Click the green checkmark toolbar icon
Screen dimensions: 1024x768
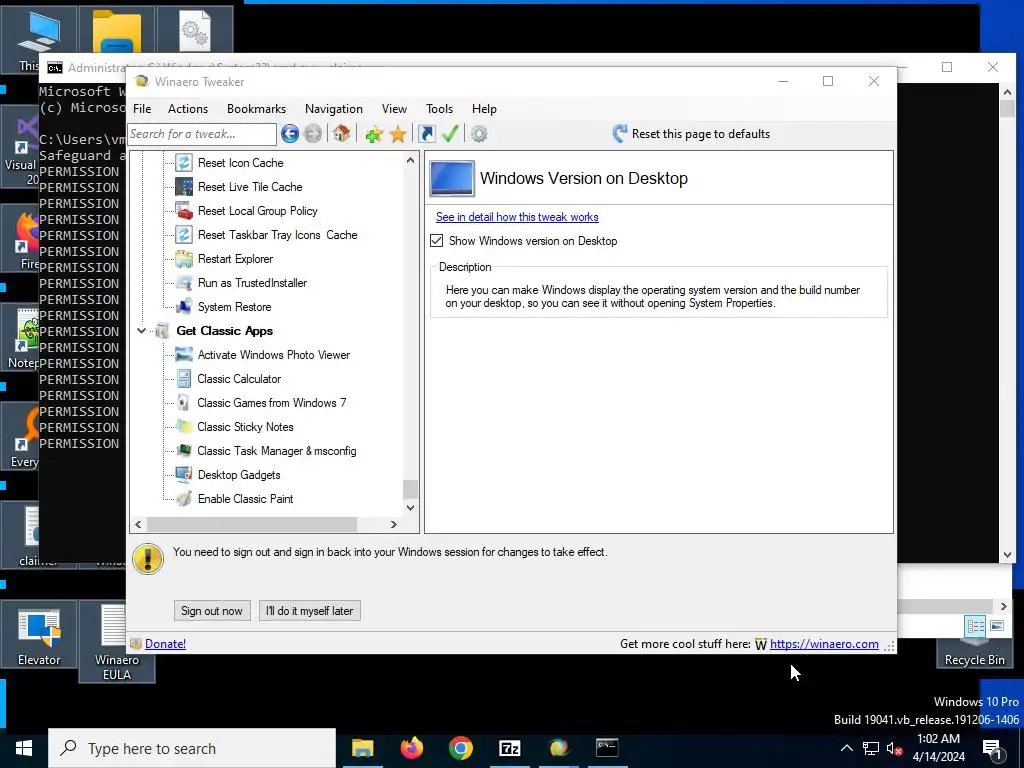450,134
